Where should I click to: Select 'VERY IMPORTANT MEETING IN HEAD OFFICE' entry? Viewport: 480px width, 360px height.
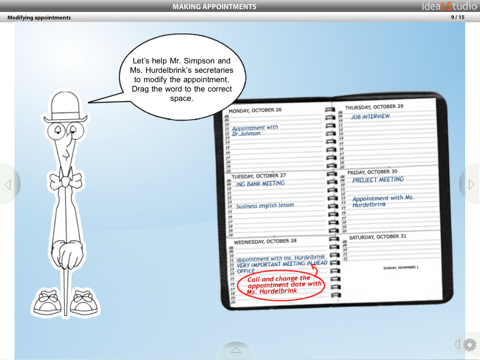pos(282,267)
